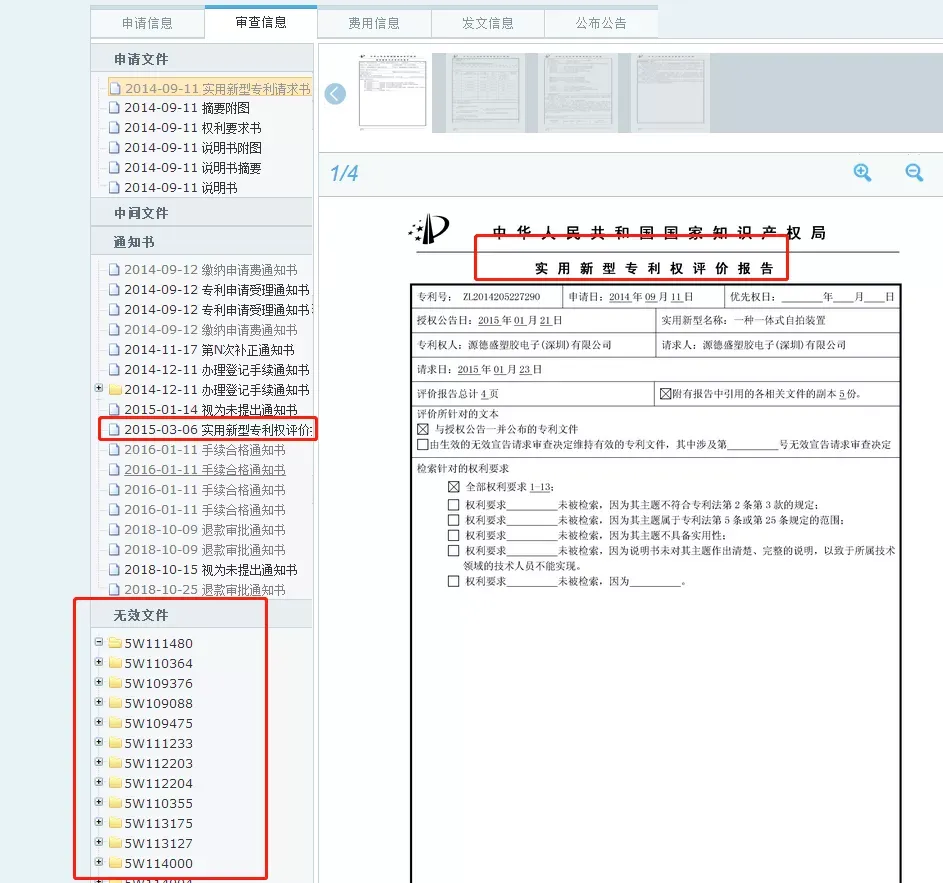Click the folder icon for 5W111480

(x=115, y=643)
